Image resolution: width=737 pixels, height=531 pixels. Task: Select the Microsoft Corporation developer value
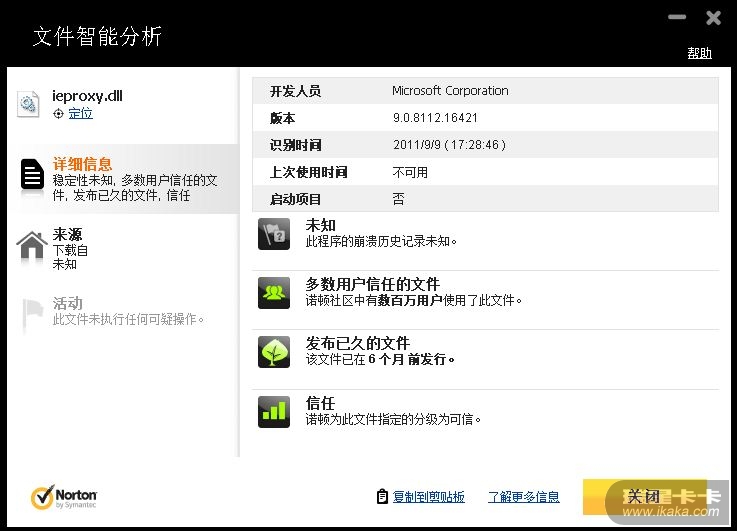pyautogui.click(x=450, y=91)
